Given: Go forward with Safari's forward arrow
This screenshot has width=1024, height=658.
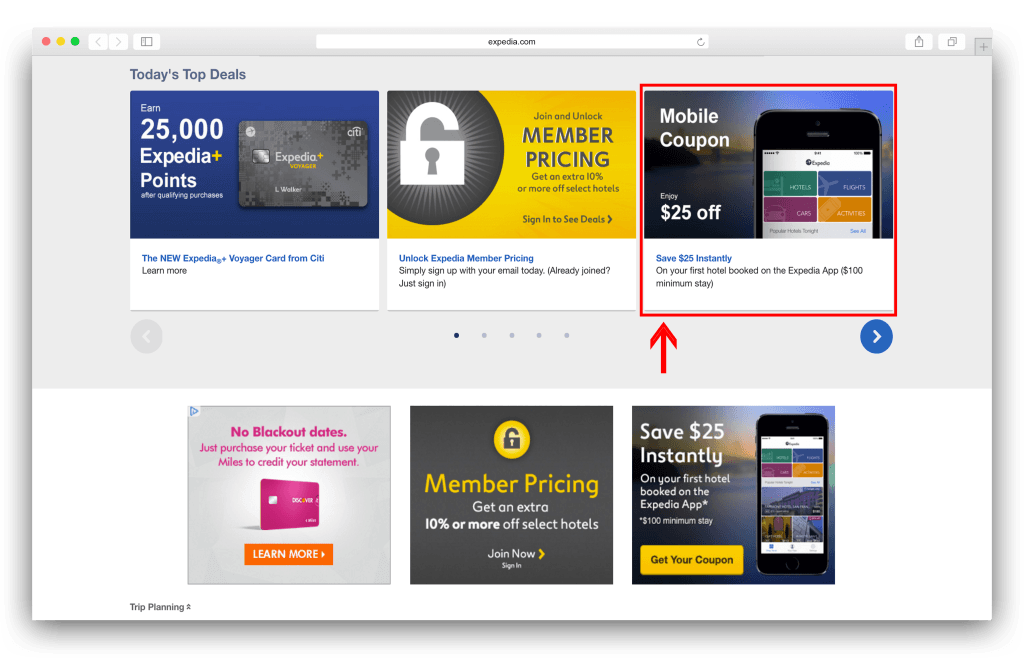Looking at the screenshot, I should 118,42.
